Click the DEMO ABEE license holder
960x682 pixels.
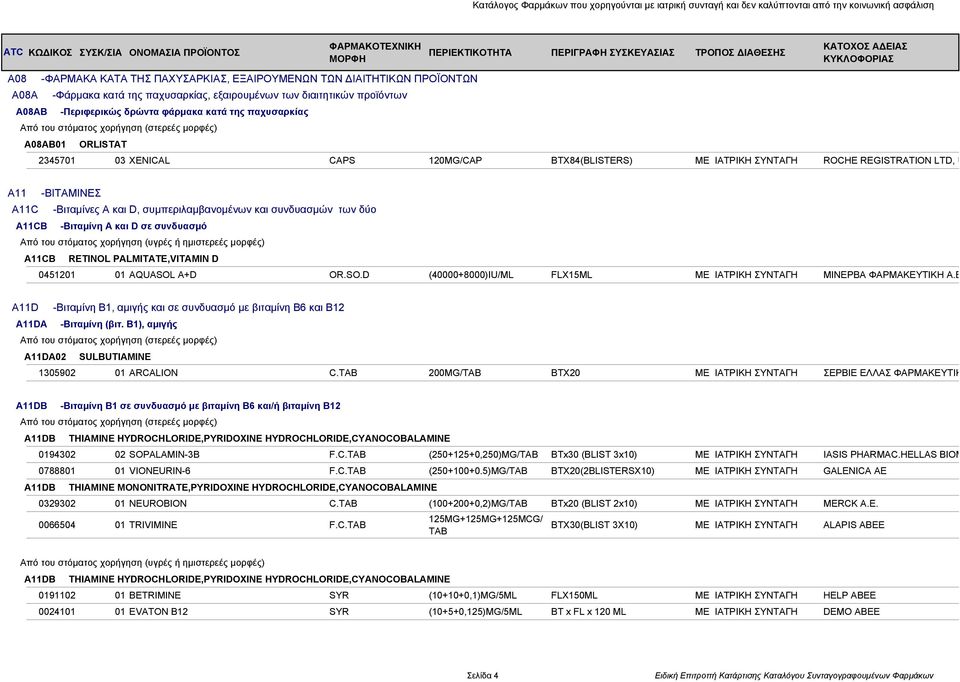pyautogui.click(x=851, y=612)
